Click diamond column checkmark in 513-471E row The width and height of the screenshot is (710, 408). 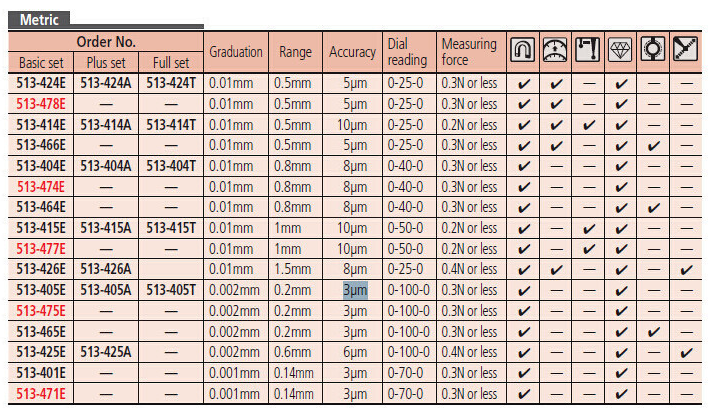pos(621,394)
